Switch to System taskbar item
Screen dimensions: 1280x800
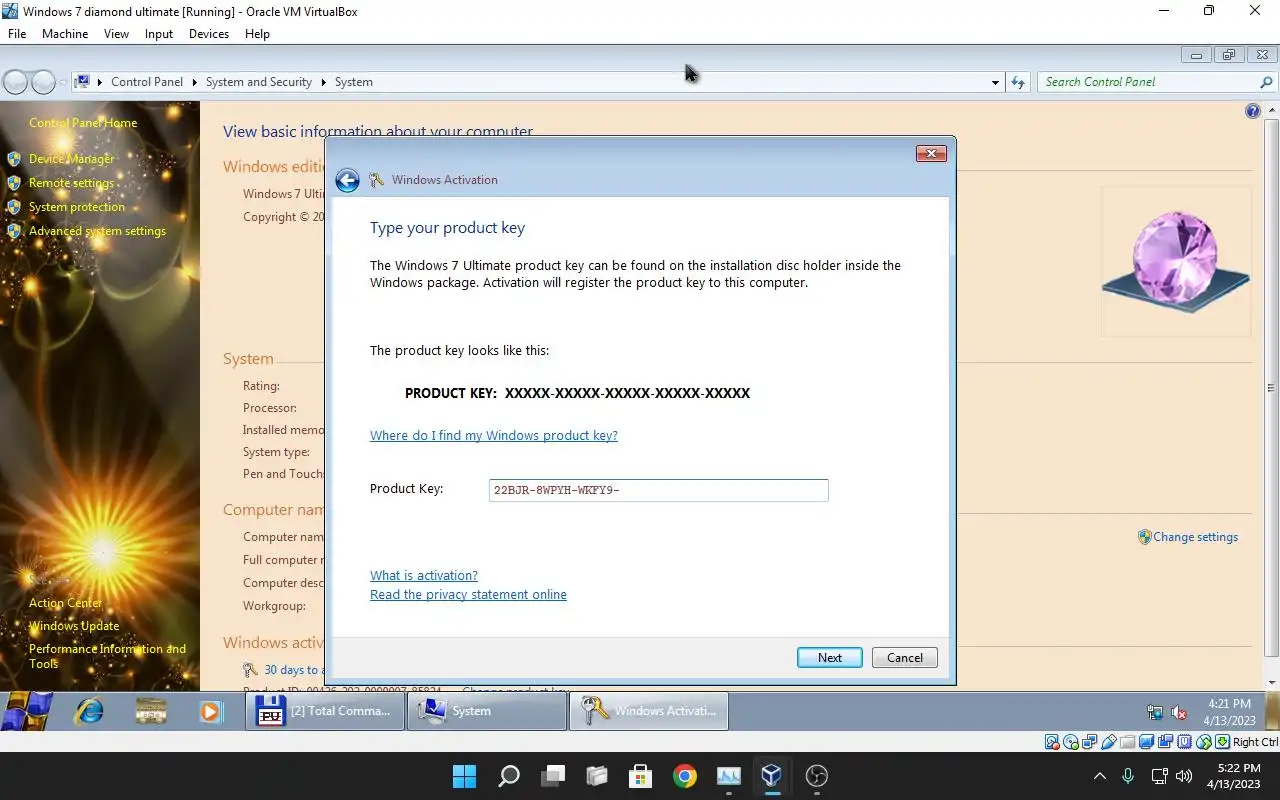click(x=487, y=711)
